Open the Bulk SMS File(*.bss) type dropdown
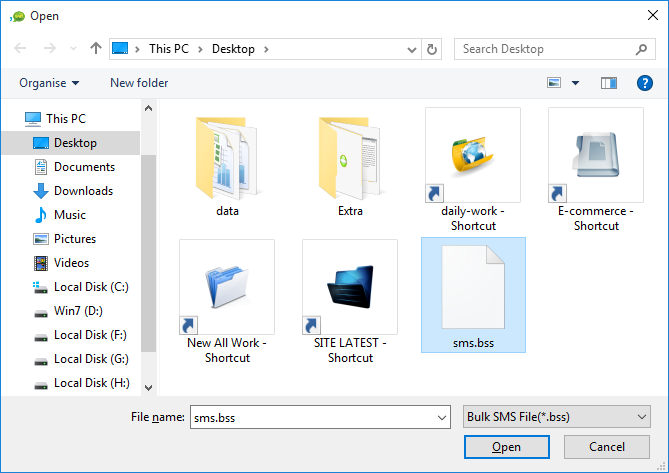Viewport: 669px width, 473px height. [556, 417]
